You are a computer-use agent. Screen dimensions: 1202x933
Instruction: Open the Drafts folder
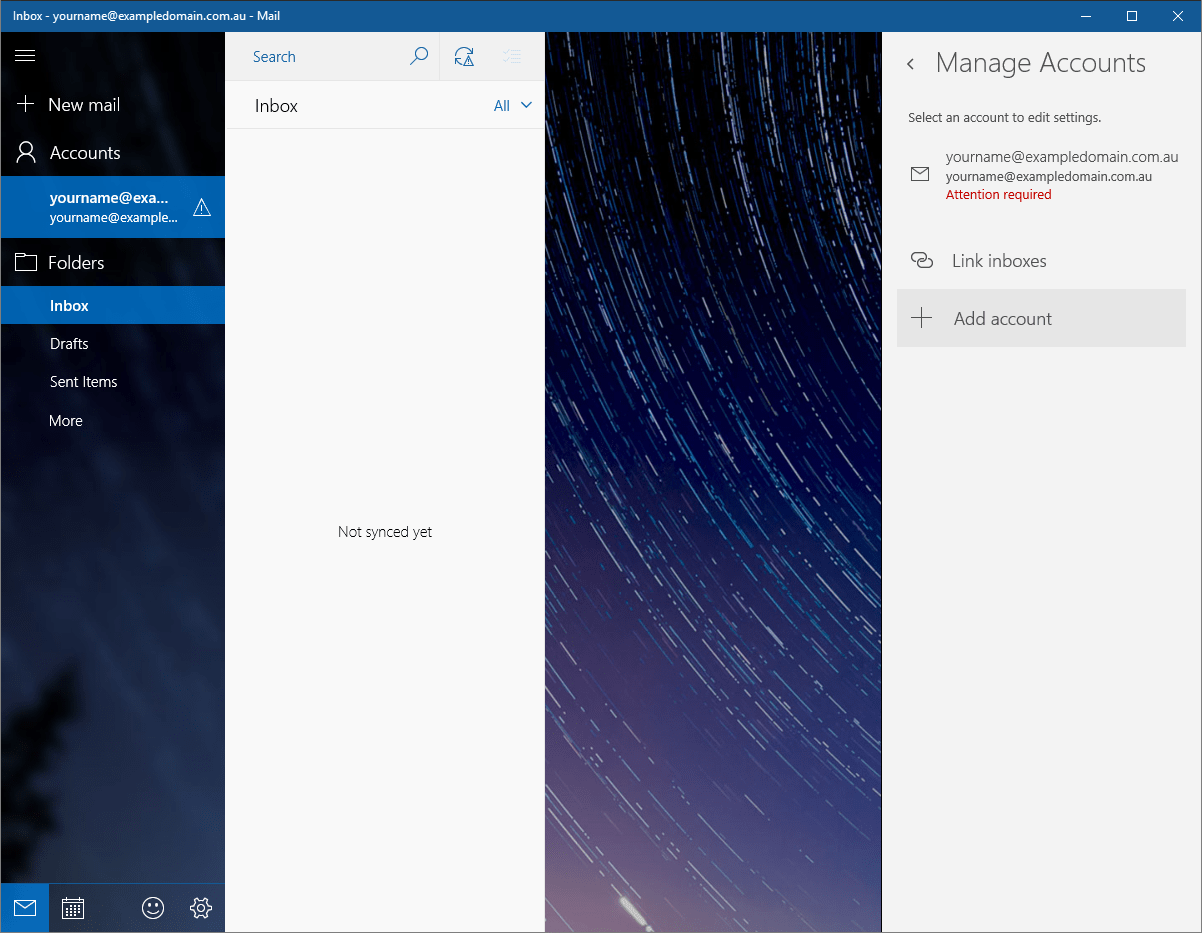[x=70, y=344]
